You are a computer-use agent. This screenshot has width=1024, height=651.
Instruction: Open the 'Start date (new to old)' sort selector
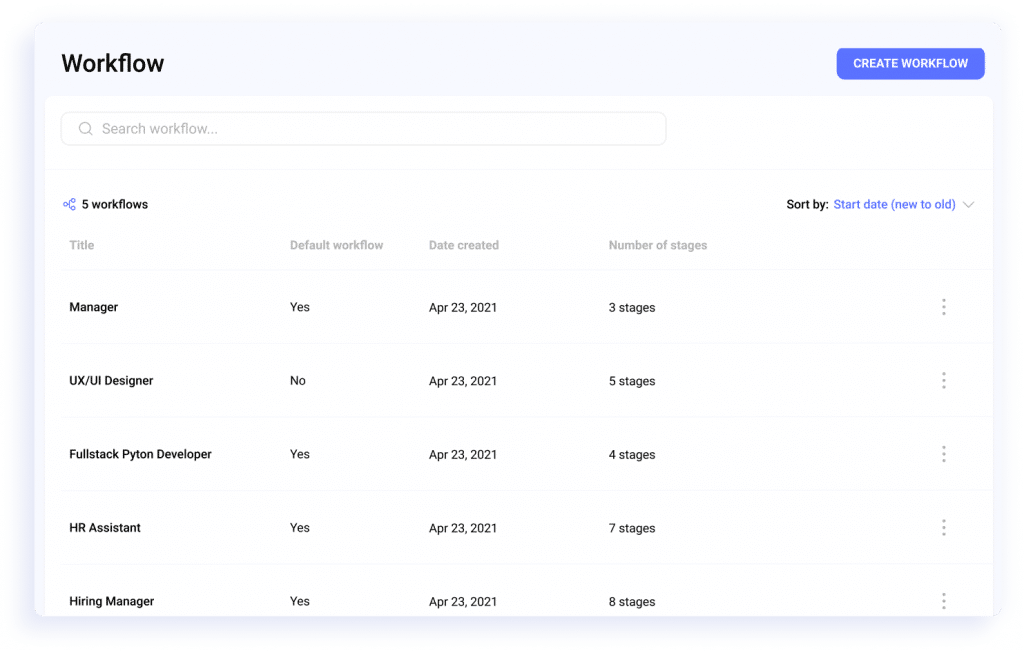coord(893,204)
